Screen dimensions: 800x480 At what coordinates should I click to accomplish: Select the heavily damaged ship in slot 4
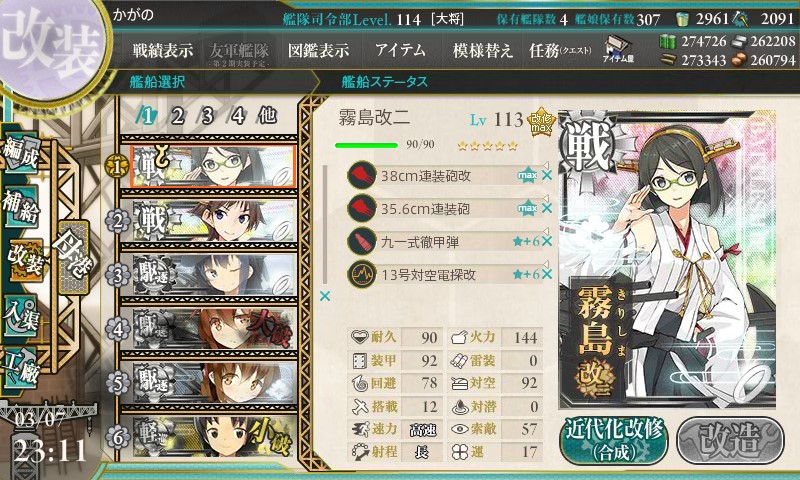point(214,329)
